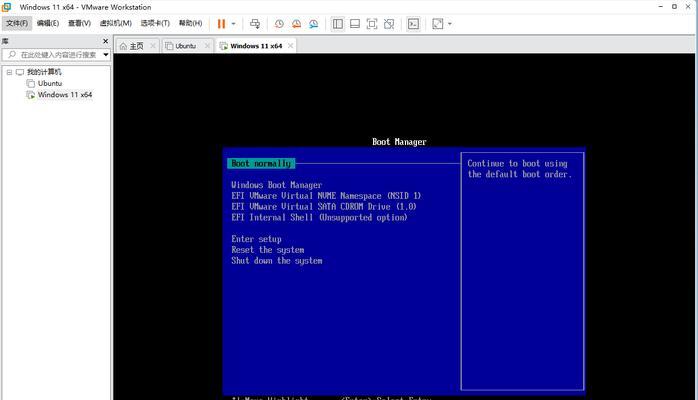Screen dimensions: 698x400
Task: Select EFI Internal Shell entry
Action: click(x=319, y=218)
